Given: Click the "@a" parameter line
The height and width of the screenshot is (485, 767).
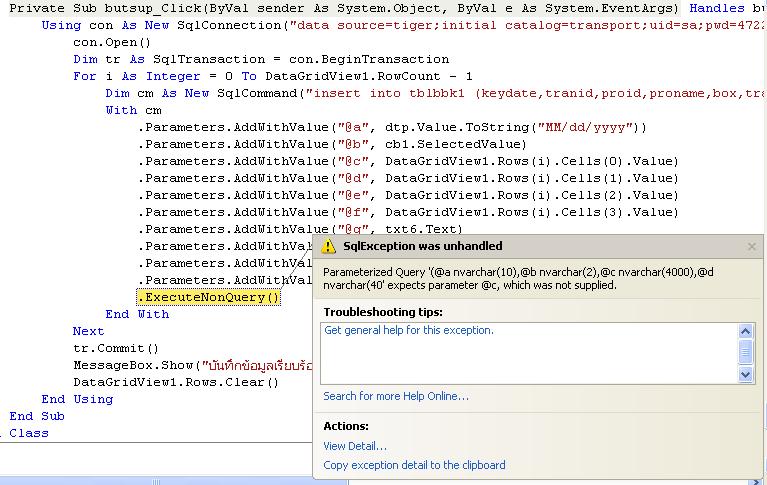Looking at the screenshot, I should (392, 127).
